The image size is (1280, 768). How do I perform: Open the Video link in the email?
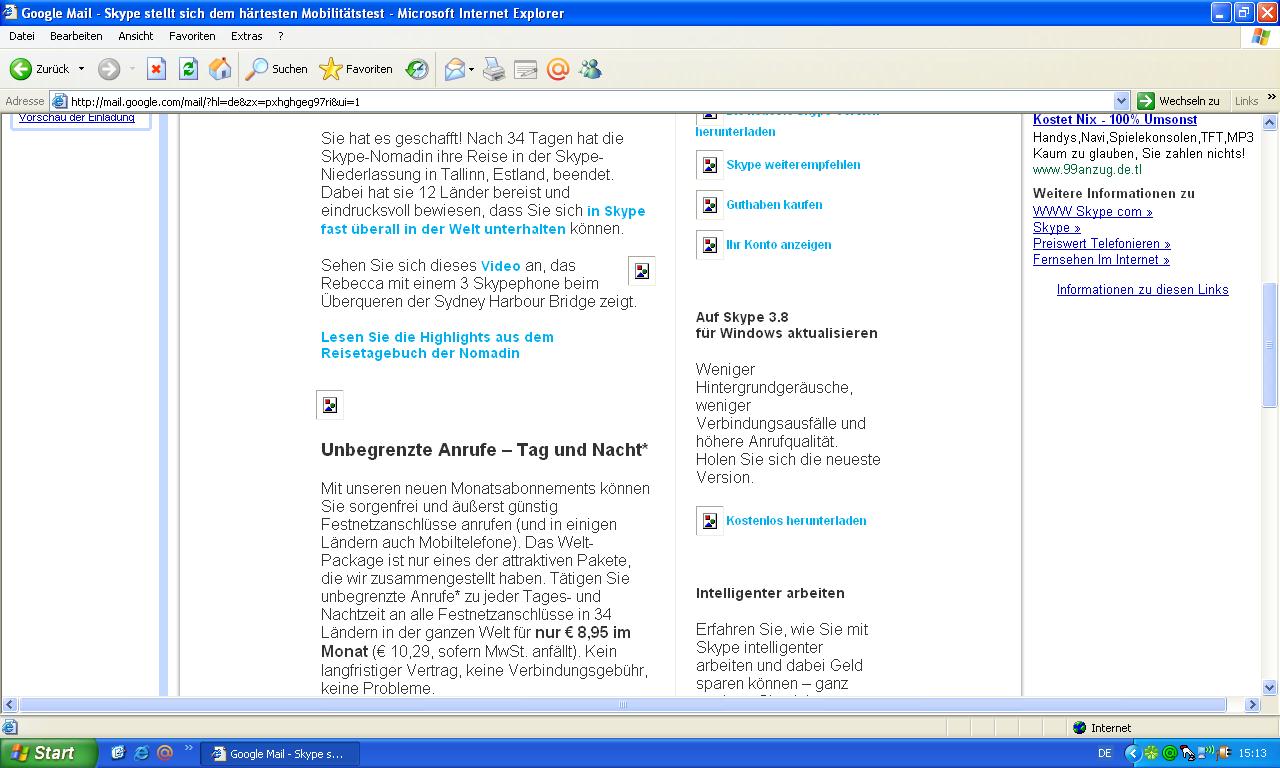click(501, 266)
